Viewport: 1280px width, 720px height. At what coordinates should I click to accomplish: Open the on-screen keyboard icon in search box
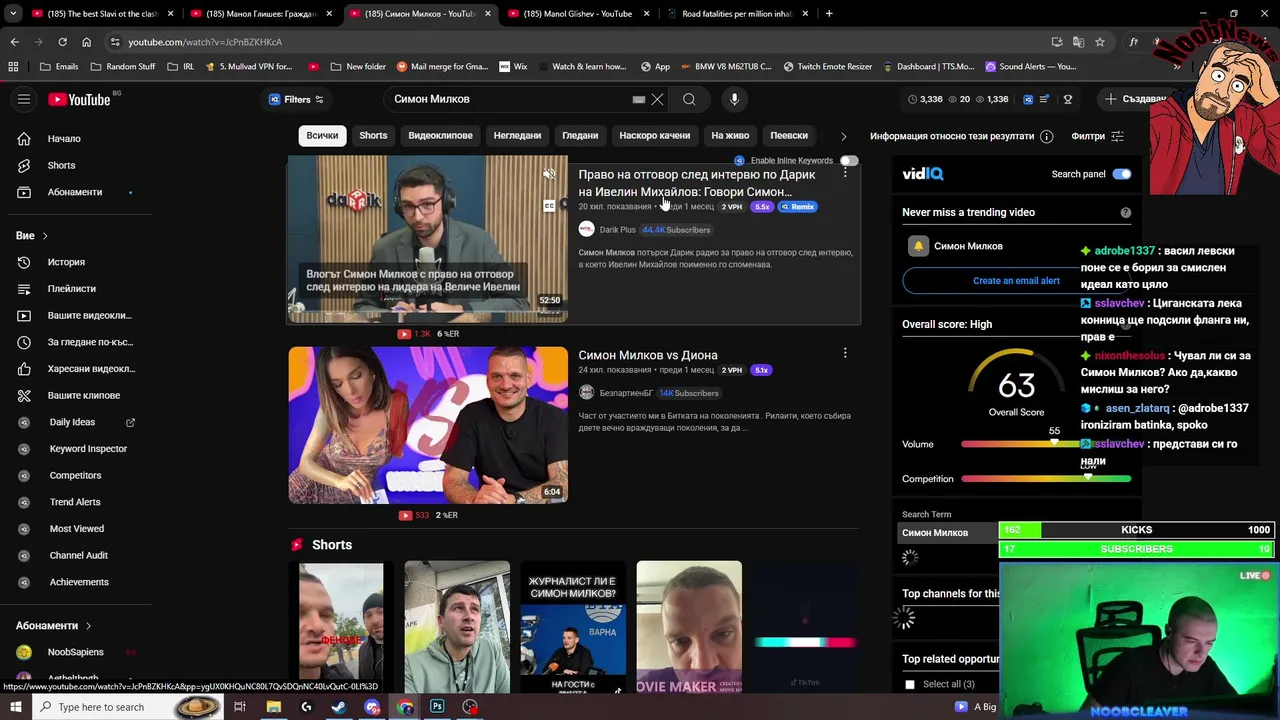[638, 99]
